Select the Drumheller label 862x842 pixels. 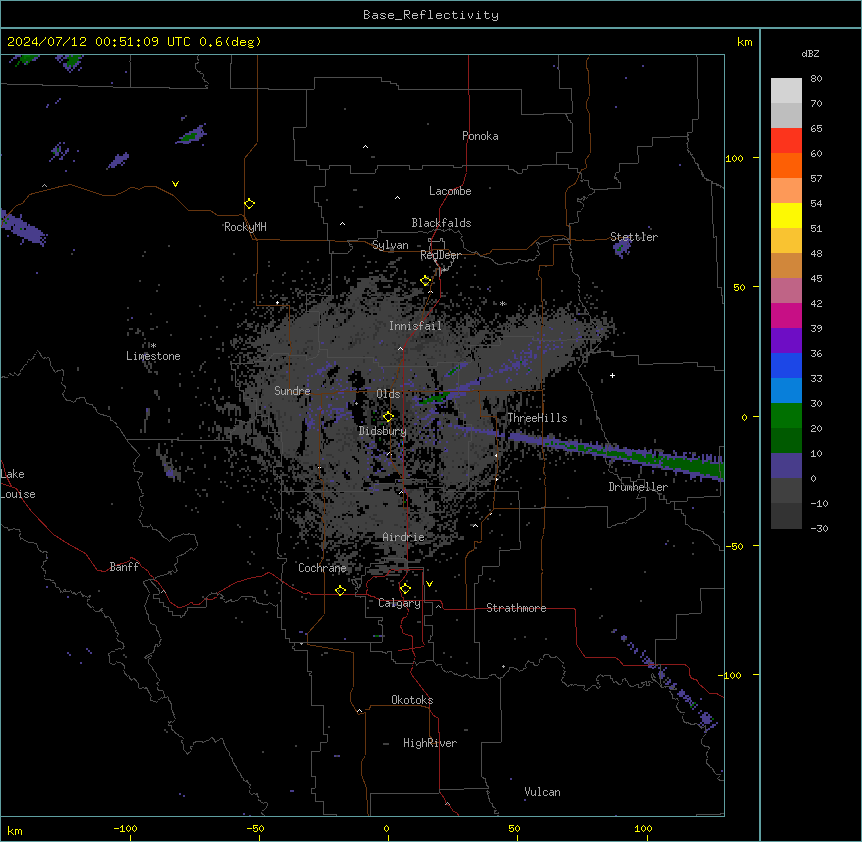pyautogui.click(x=638, y=487)
